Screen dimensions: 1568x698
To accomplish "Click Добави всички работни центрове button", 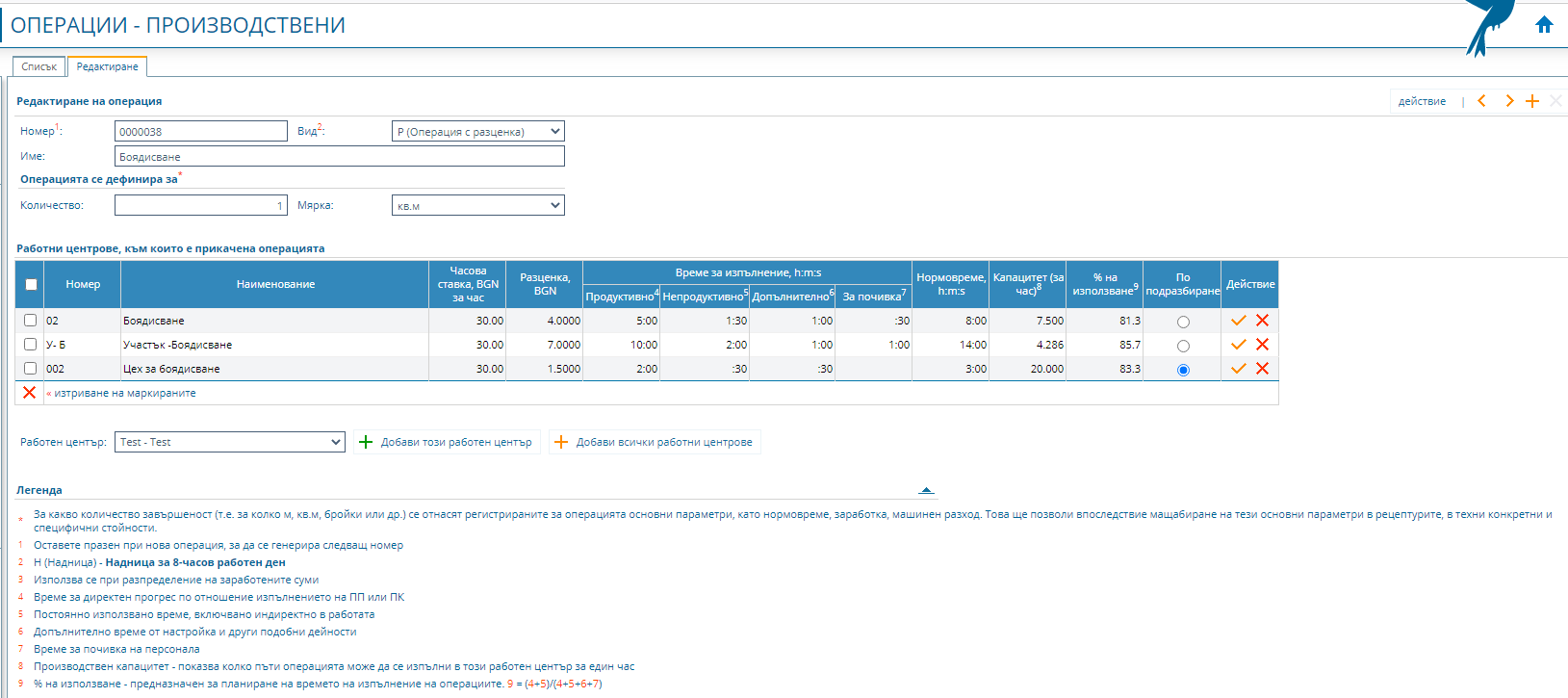I will click(655, 442).
